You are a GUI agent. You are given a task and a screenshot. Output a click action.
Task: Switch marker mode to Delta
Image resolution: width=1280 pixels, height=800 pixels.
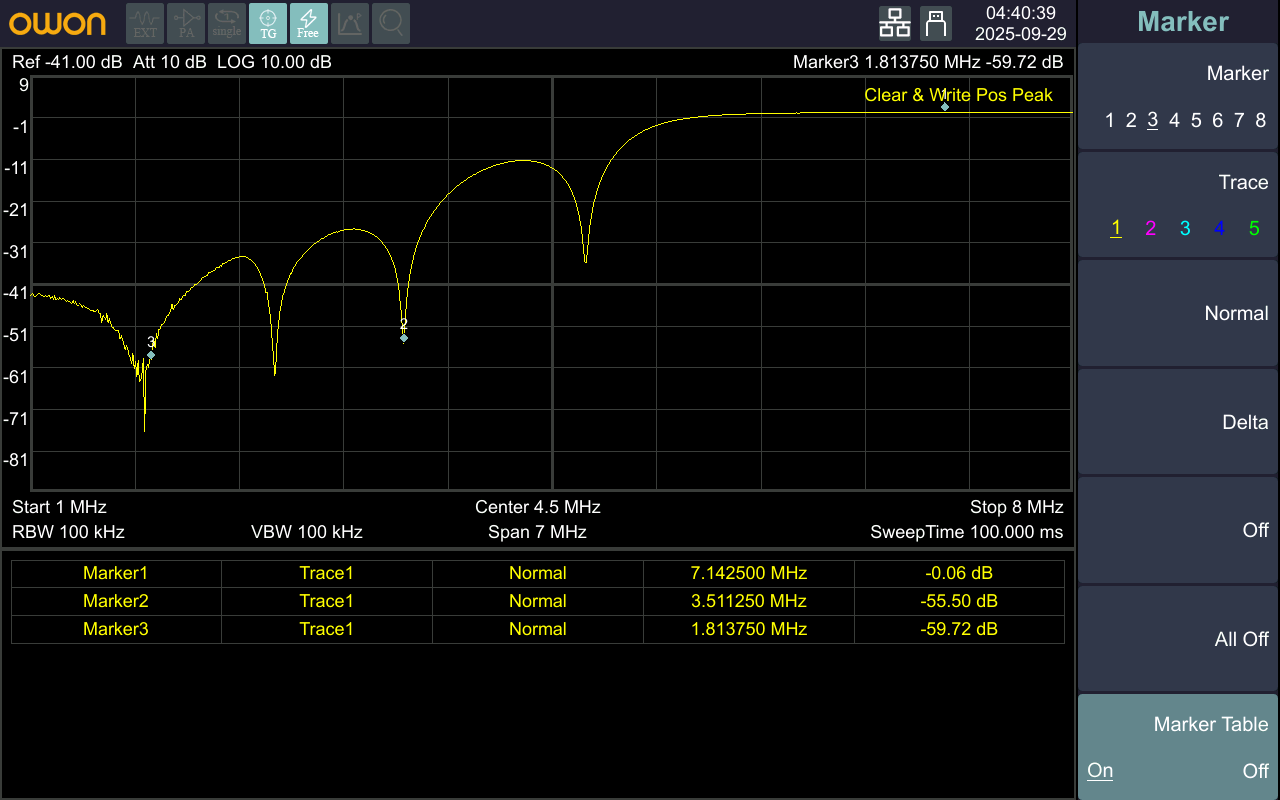(x=1178, y=422)
